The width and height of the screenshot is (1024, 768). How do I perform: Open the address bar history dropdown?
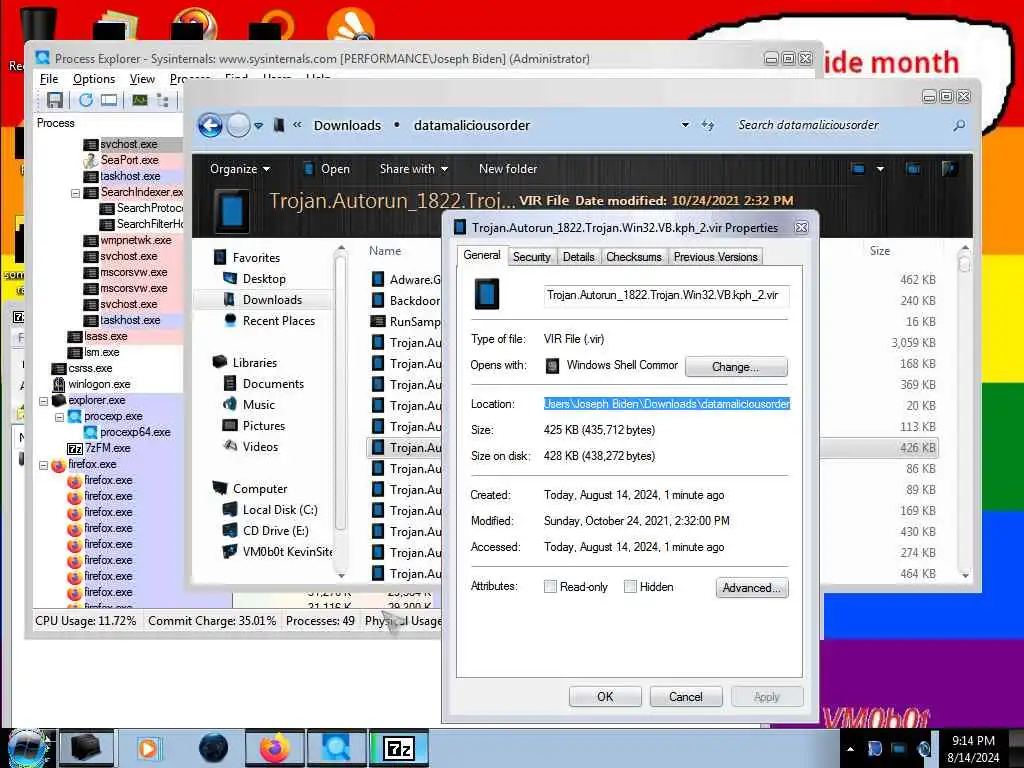(685, 125)
